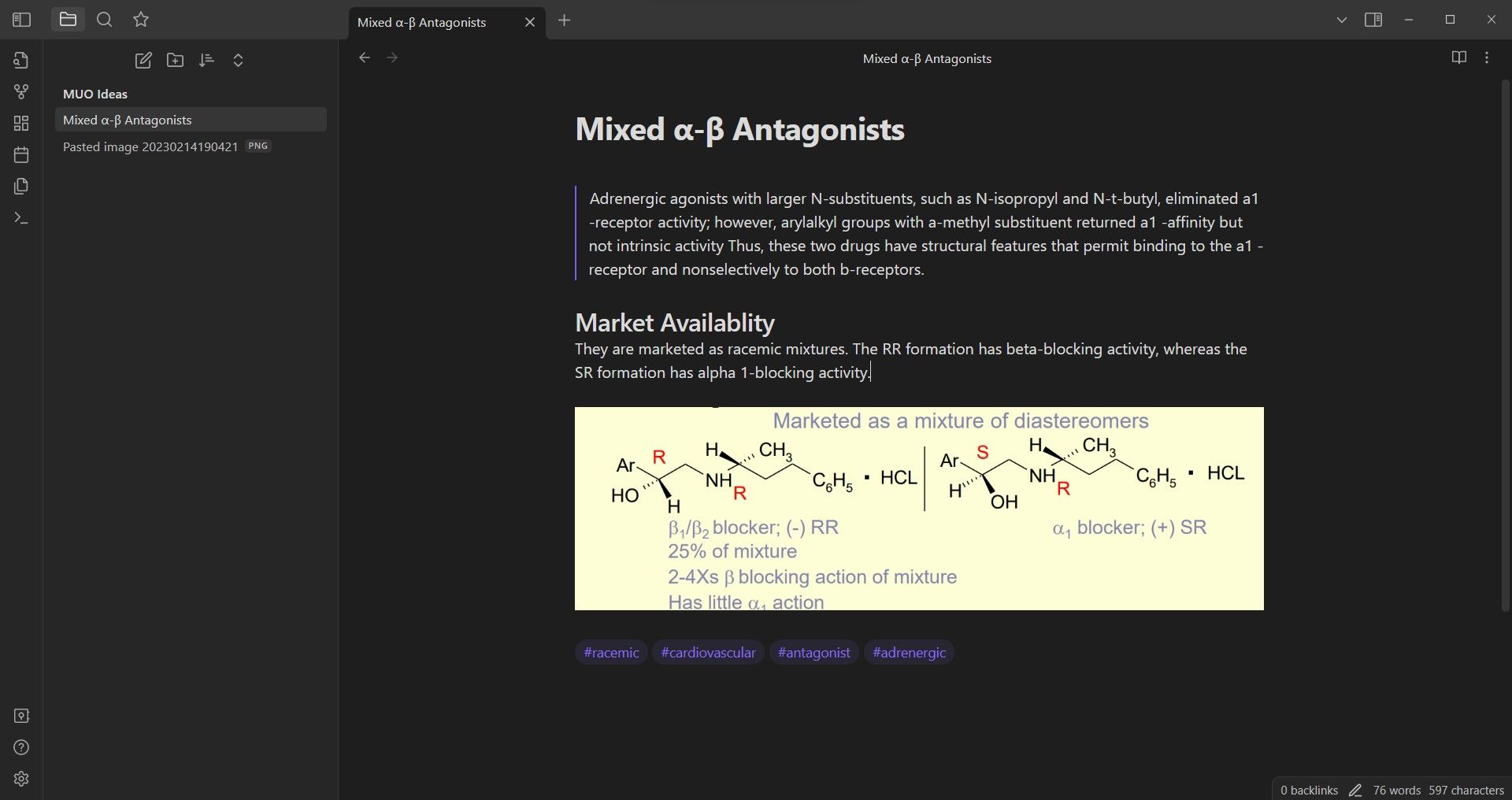Open the search pane icon

(104, 20)
